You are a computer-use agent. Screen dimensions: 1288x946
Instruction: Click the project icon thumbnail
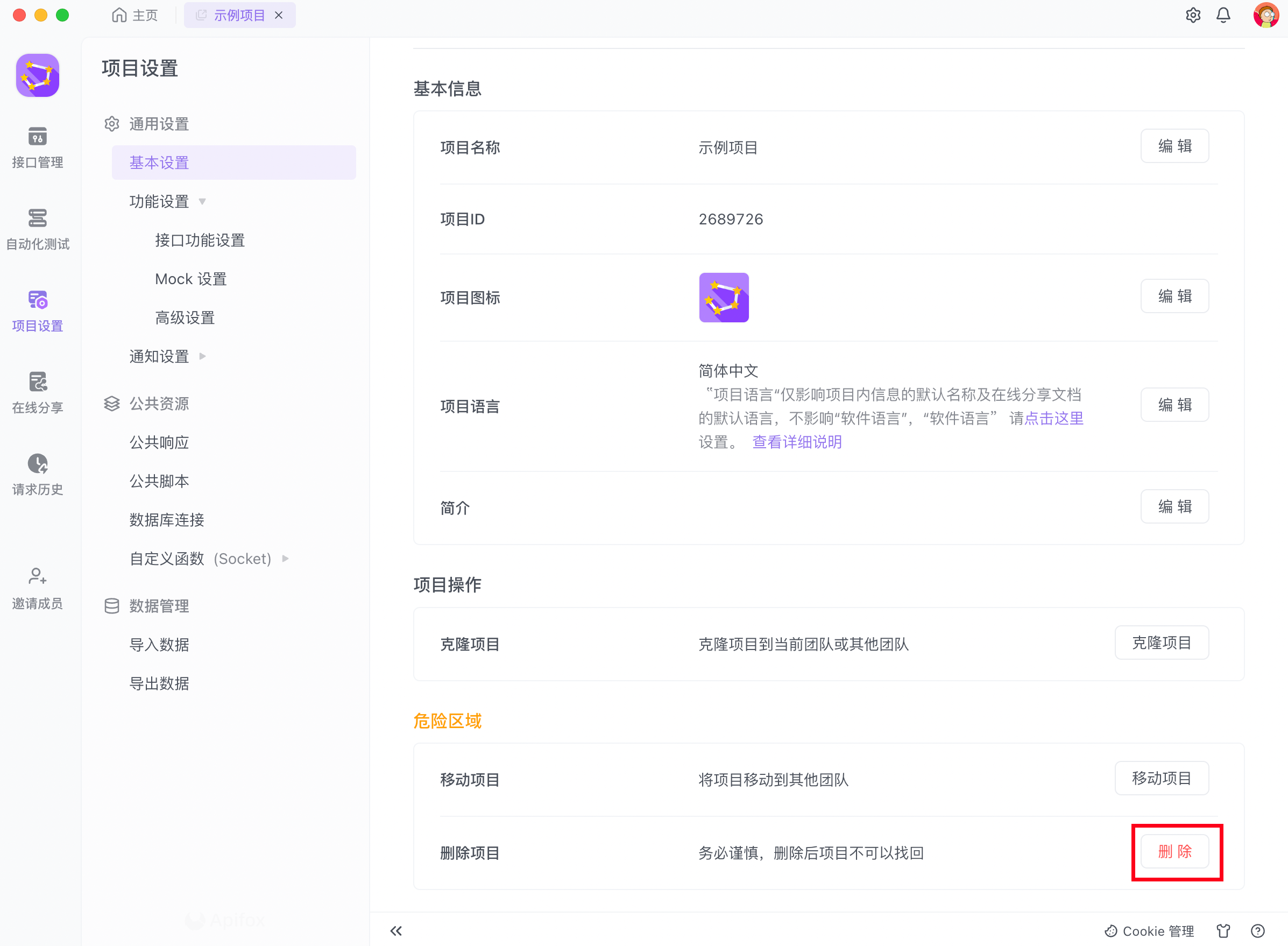click(x=724, y=297)
